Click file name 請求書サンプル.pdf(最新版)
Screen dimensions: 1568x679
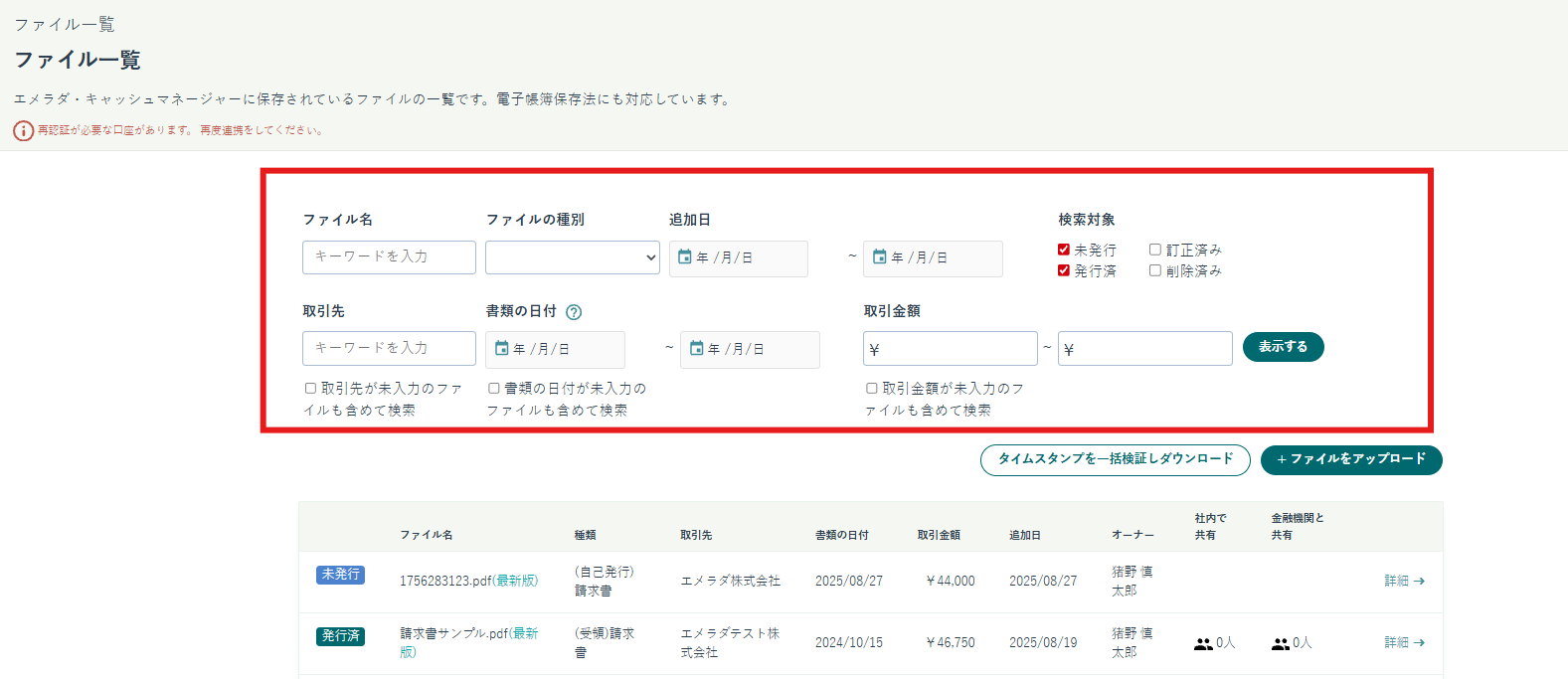tap(469, 642)
